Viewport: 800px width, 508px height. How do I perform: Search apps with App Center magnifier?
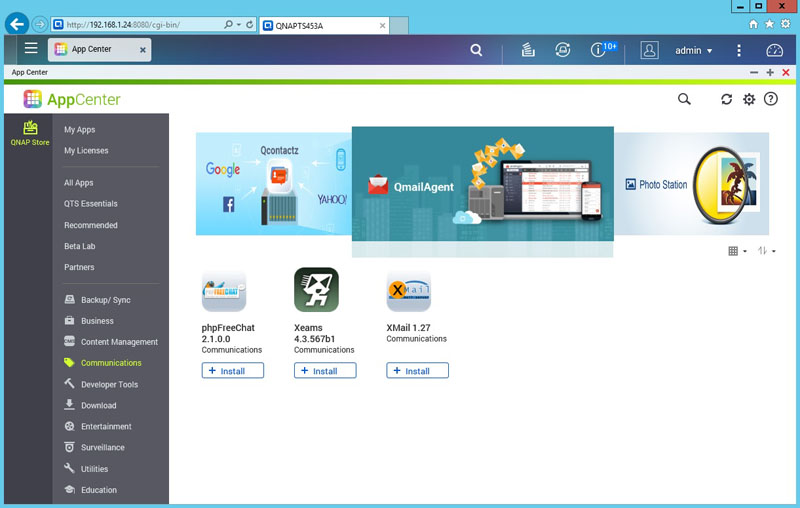[684, 99]
